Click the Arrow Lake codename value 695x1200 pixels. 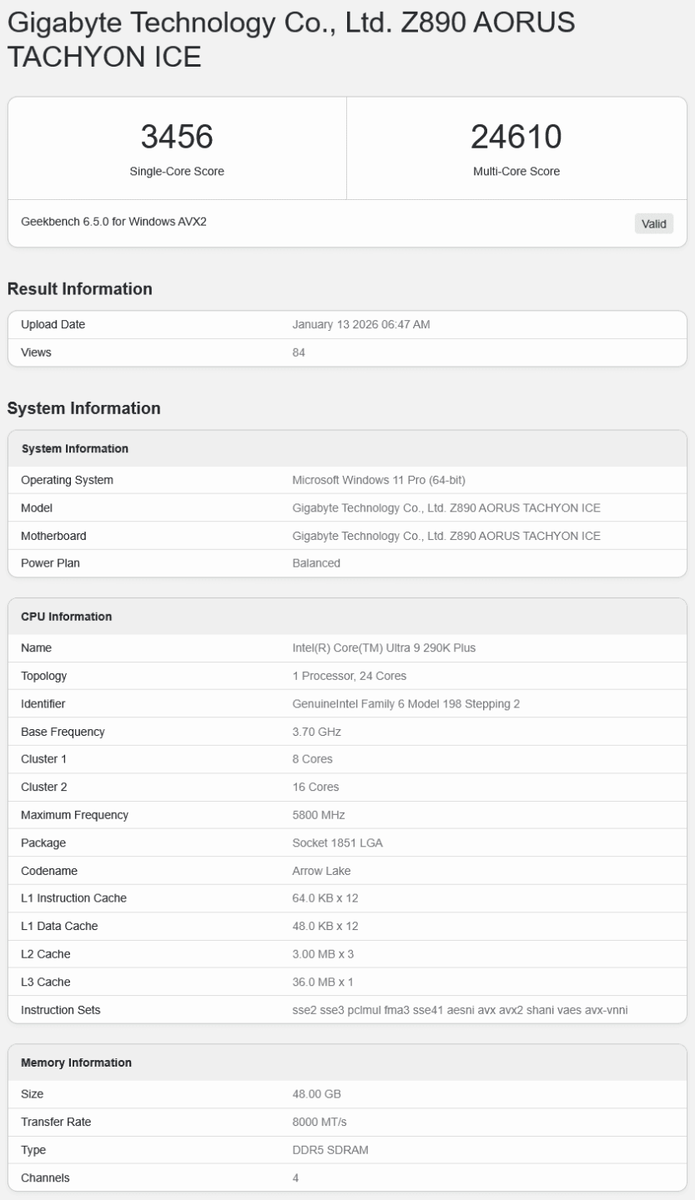pyautogui.click(x=321, y=871)
